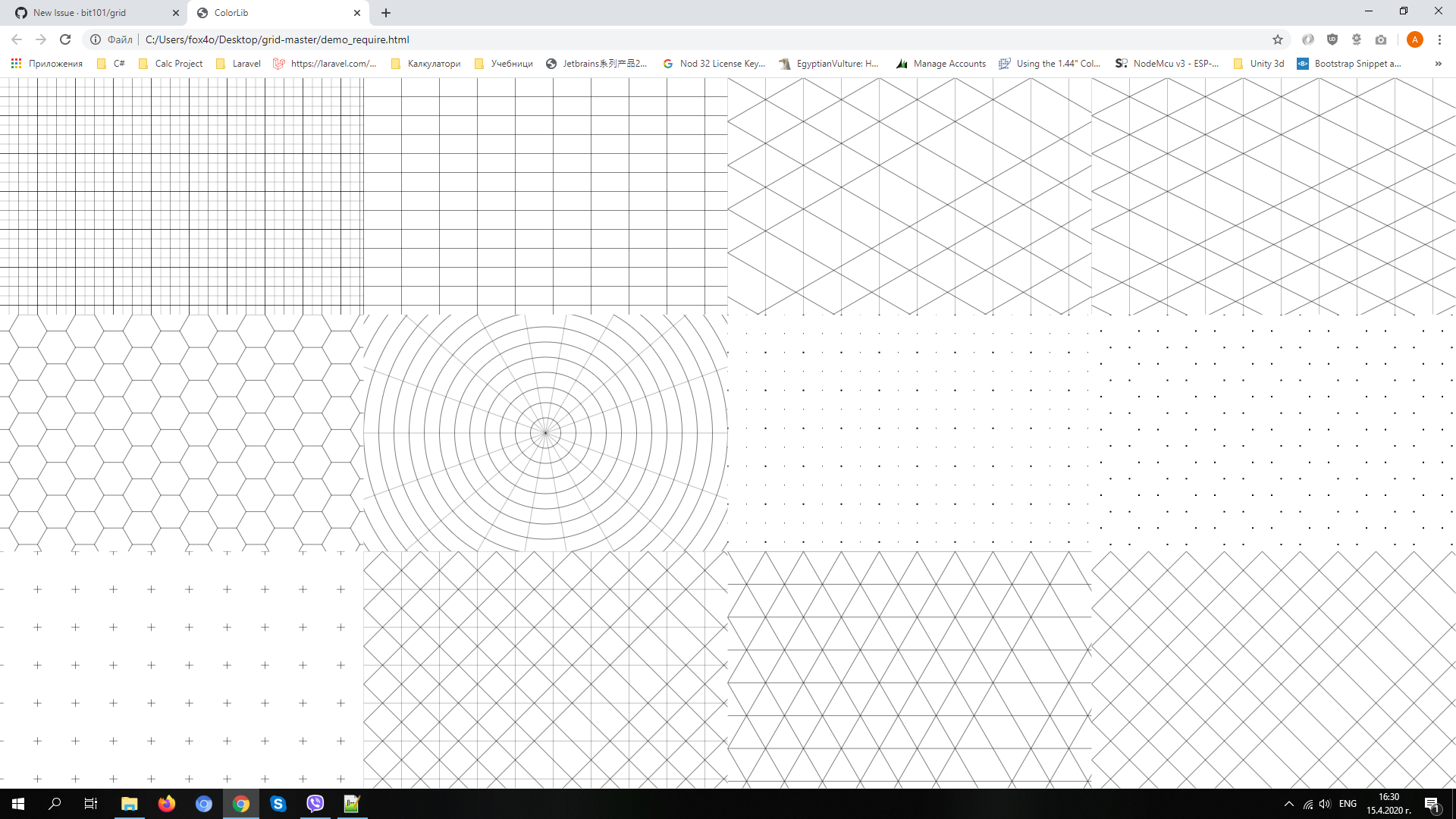
Task: Expand the hidden bookmarks overflow chevron
Action: (x=1438, y=64)
